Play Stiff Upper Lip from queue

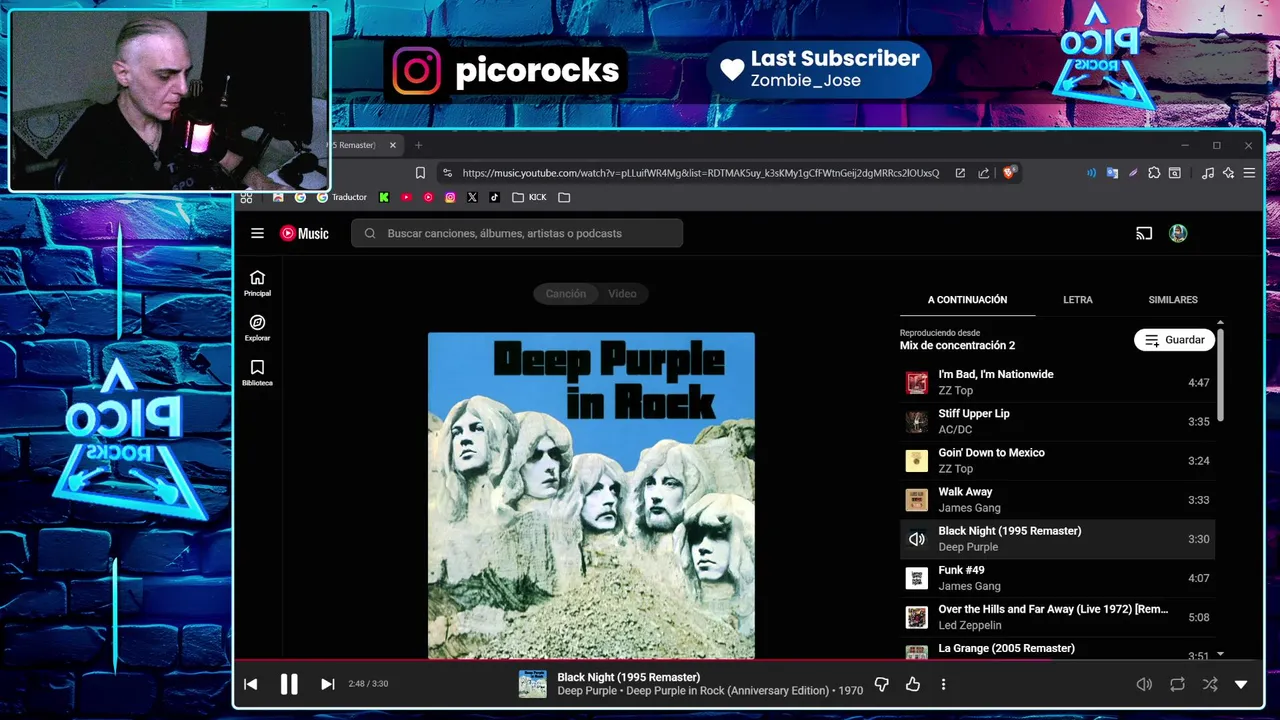[1058, 421]
